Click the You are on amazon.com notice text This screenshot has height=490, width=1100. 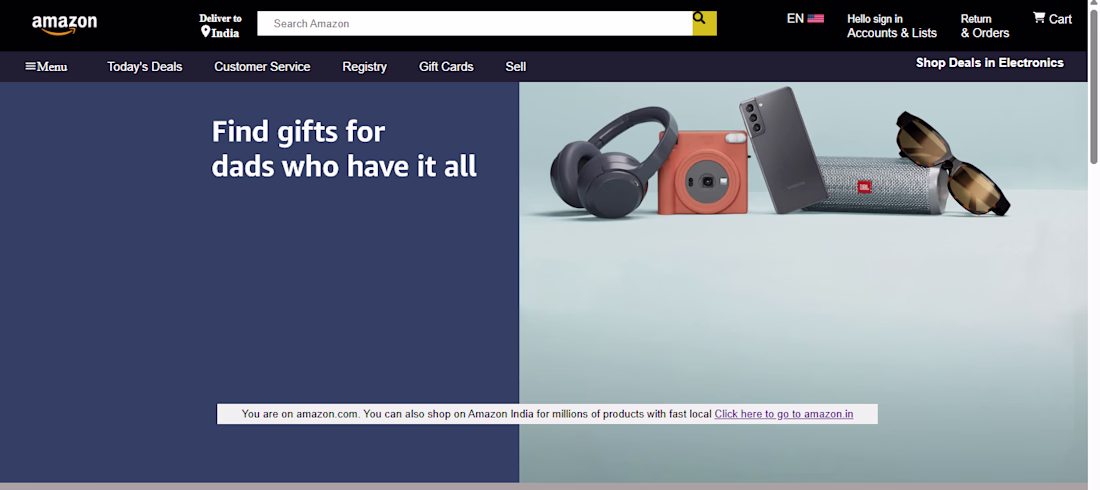477,414
